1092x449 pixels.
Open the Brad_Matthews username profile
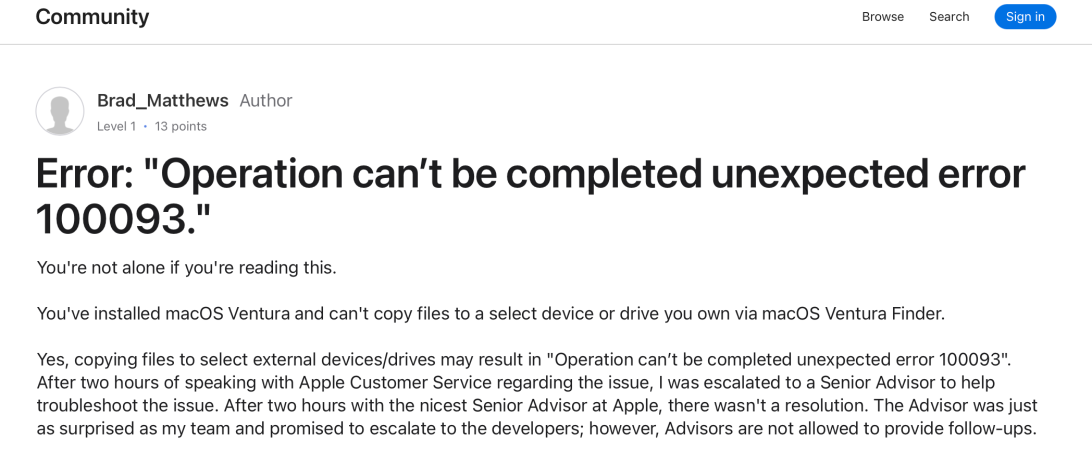(163, 101)
